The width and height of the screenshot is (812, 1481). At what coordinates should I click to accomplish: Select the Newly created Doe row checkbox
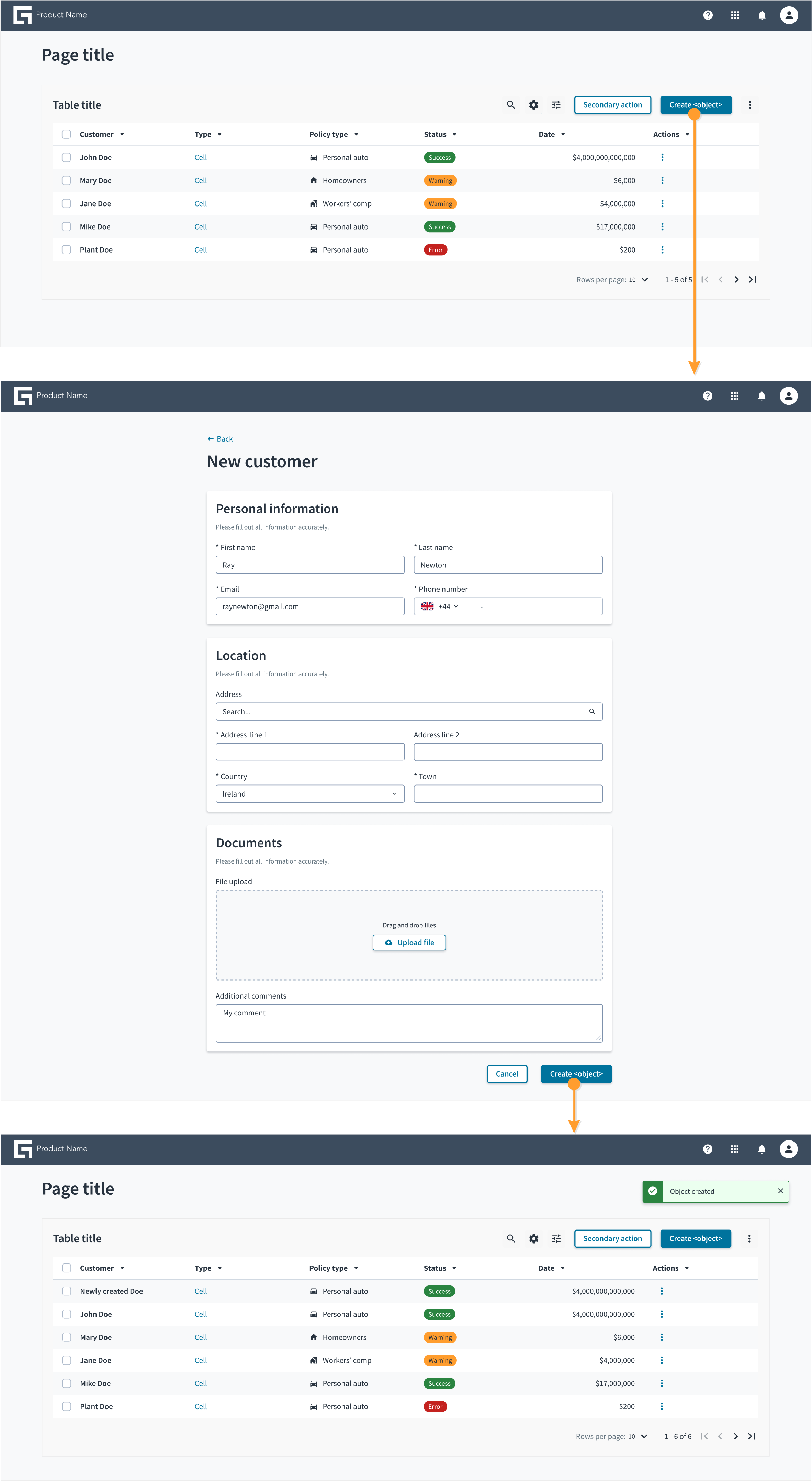tap(66, 1291)
